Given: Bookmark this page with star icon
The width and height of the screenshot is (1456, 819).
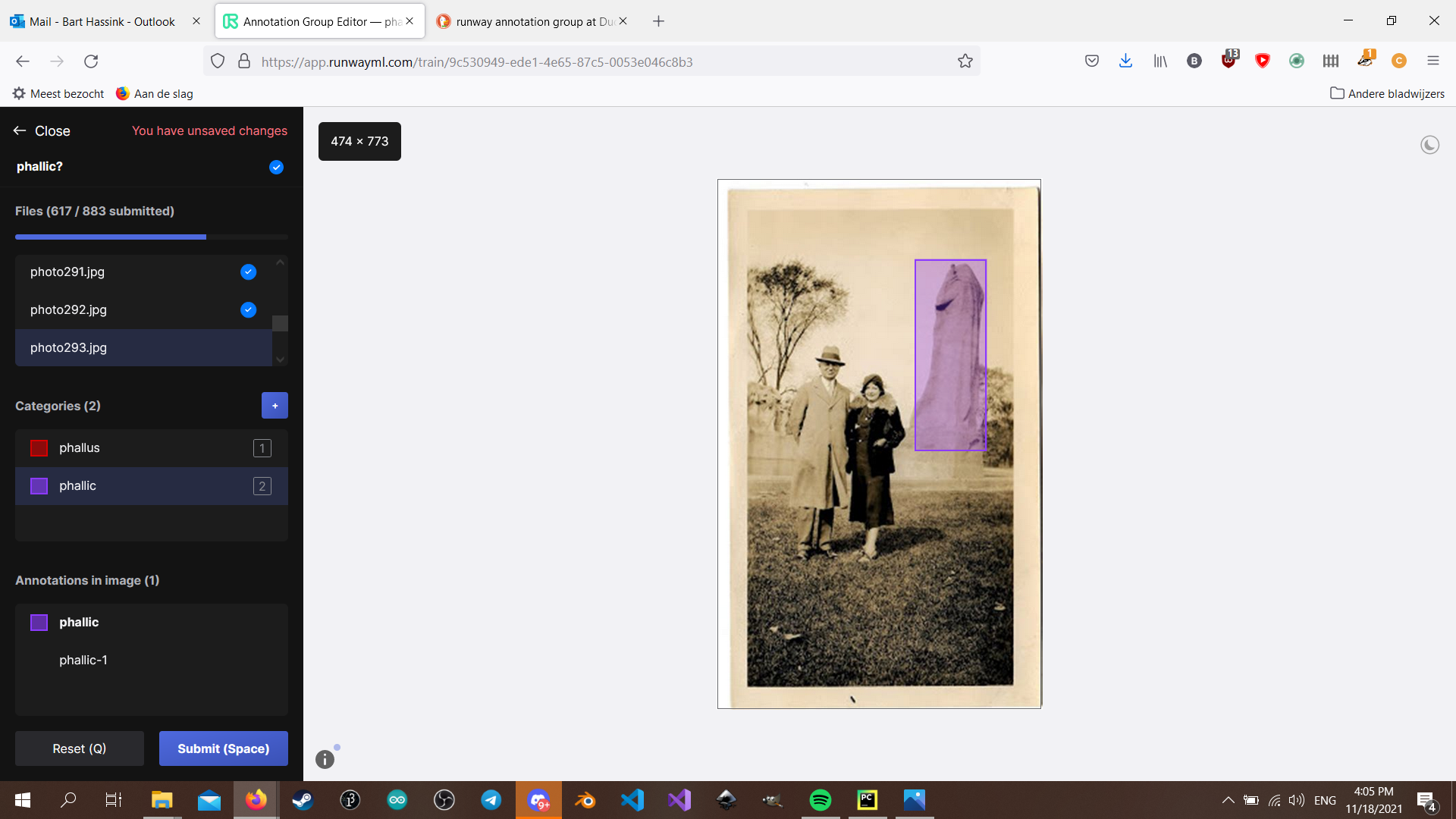Looking at the screenshot, I should (x=965, y=61).
